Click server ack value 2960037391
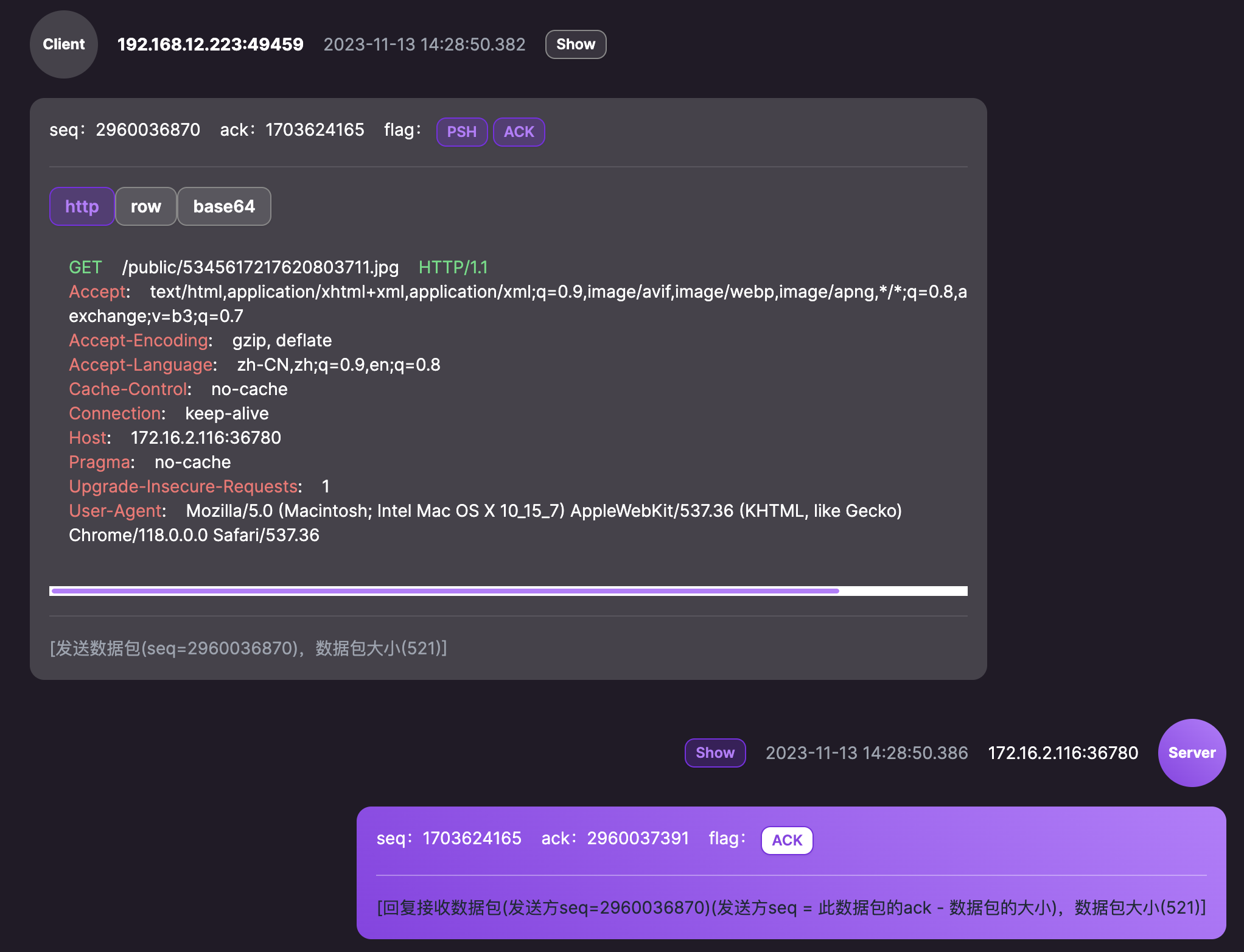1244x952 pixels. [x=638, y=838]
